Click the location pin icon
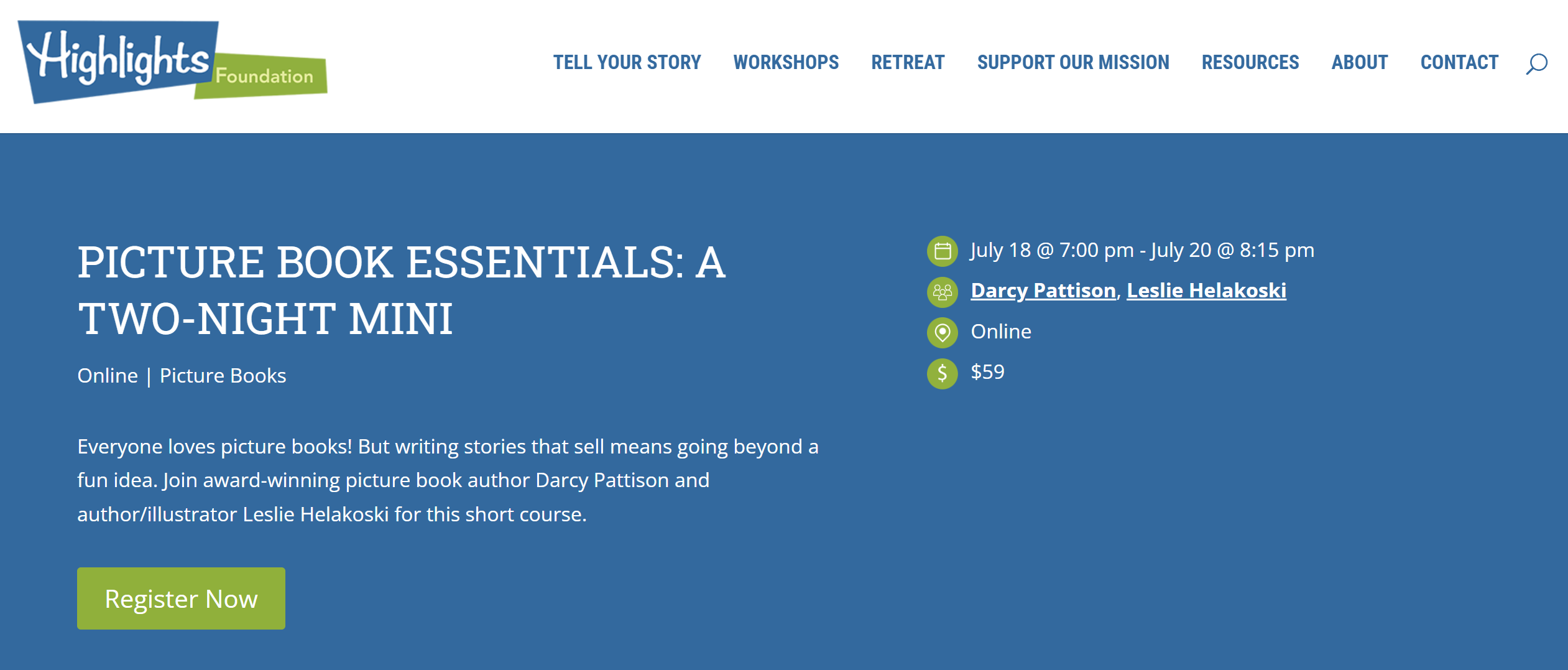 [943, 332]
